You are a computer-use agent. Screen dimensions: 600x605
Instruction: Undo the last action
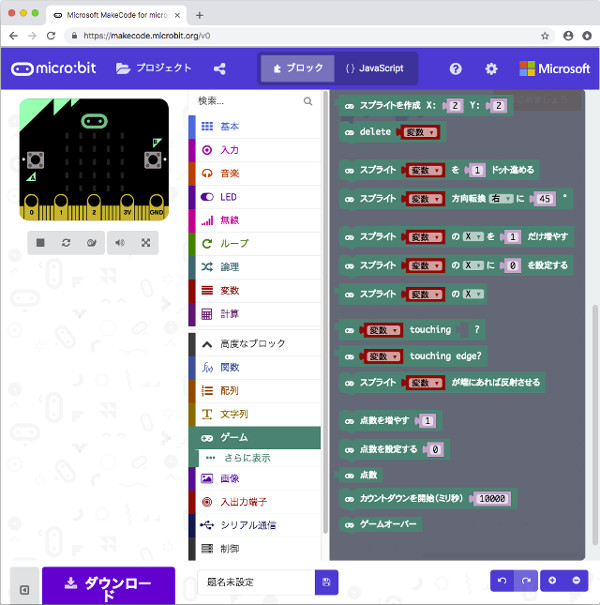[502, 580]
